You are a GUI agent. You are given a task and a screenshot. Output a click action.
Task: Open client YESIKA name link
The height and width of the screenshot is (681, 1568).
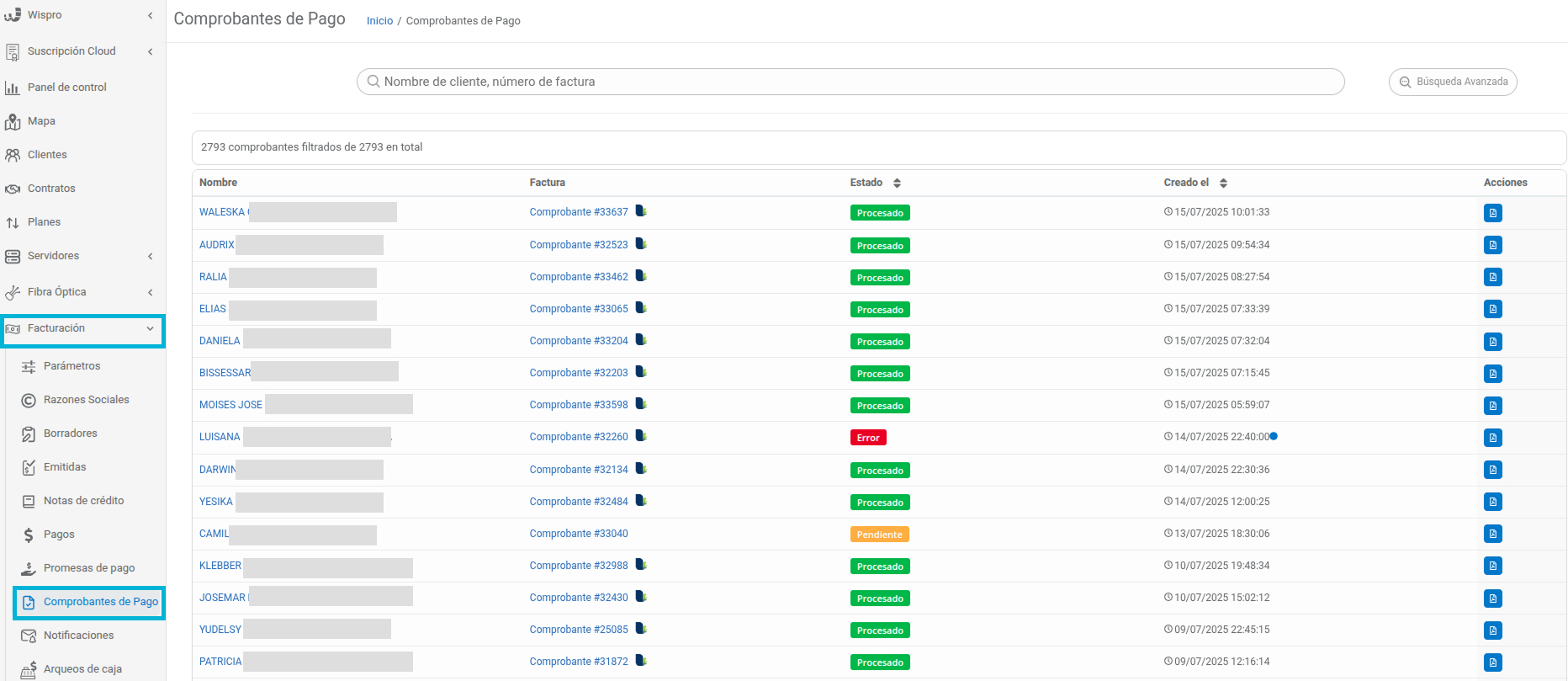point(216,502)
